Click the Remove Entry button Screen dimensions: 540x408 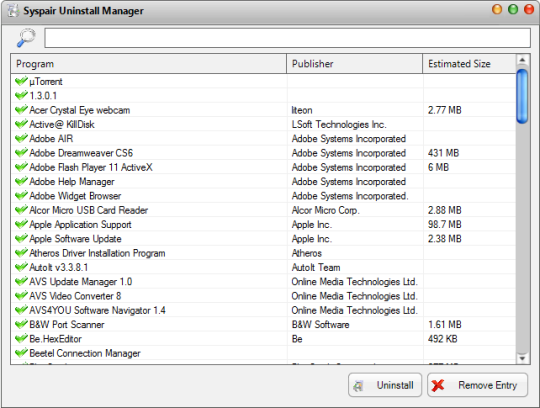(x=477, y=385)
